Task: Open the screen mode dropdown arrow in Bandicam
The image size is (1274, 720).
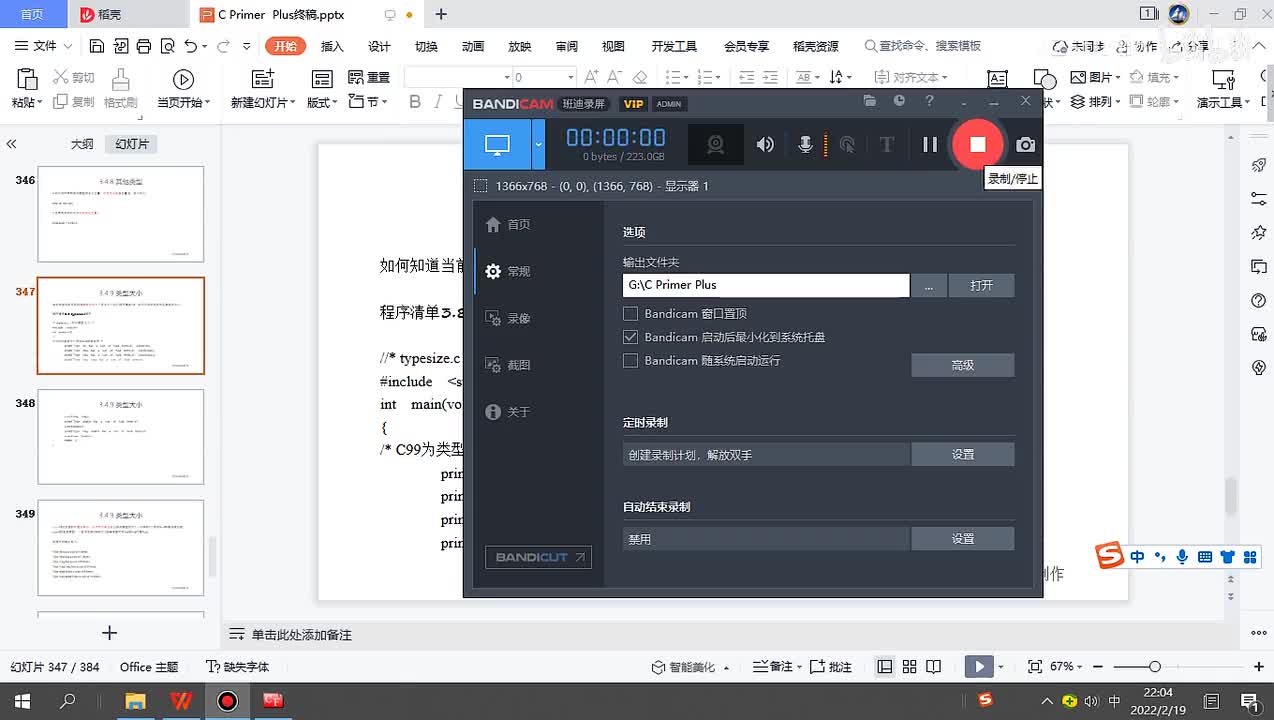Action: coord(538,145)
